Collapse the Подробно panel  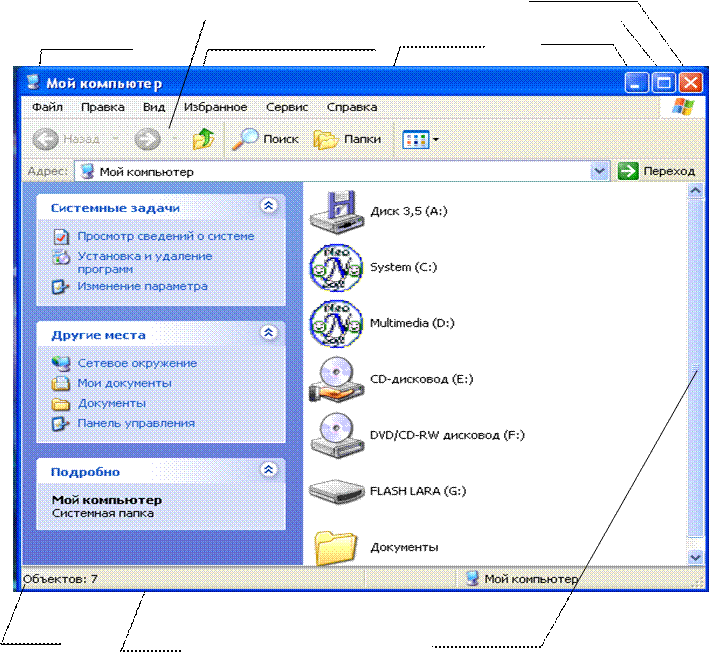pyautogui.click(x=269, y=469)
